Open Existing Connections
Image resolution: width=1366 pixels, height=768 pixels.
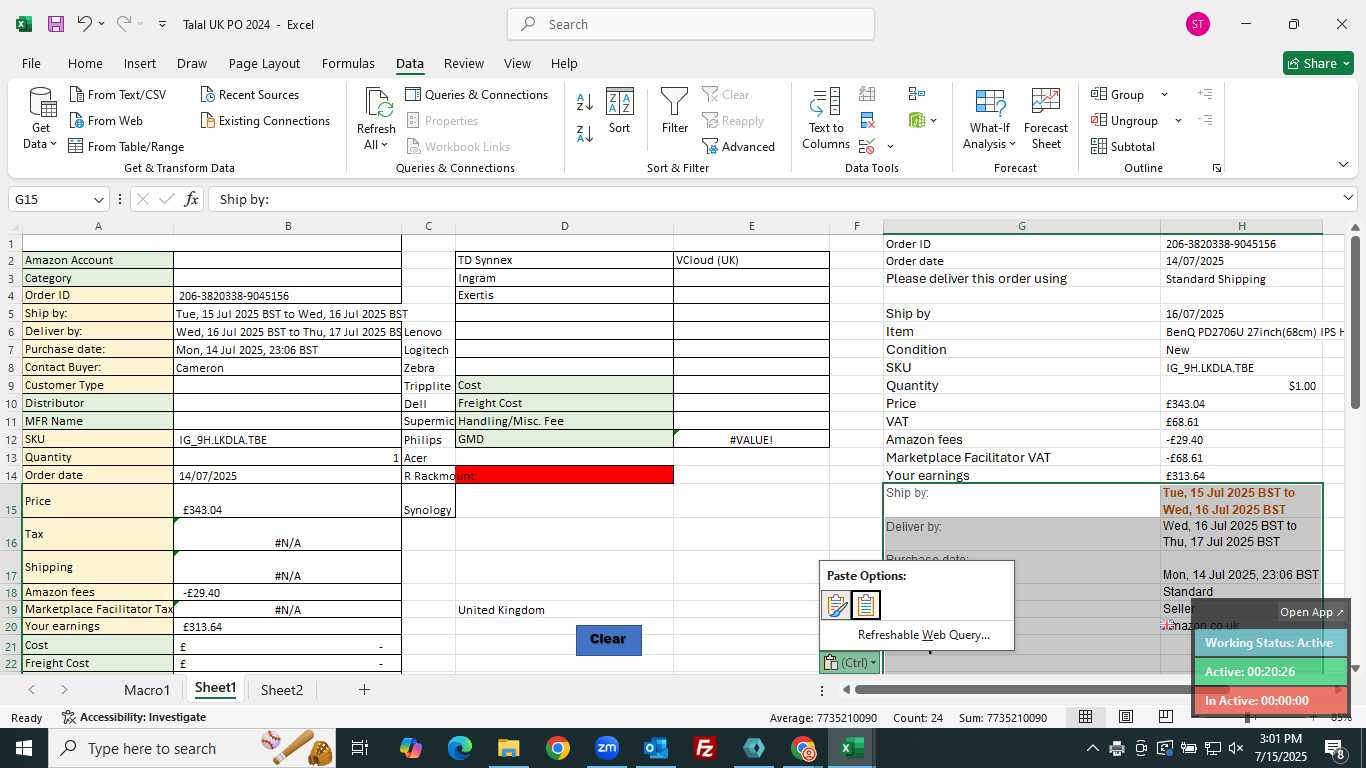(x=265, y=121)
